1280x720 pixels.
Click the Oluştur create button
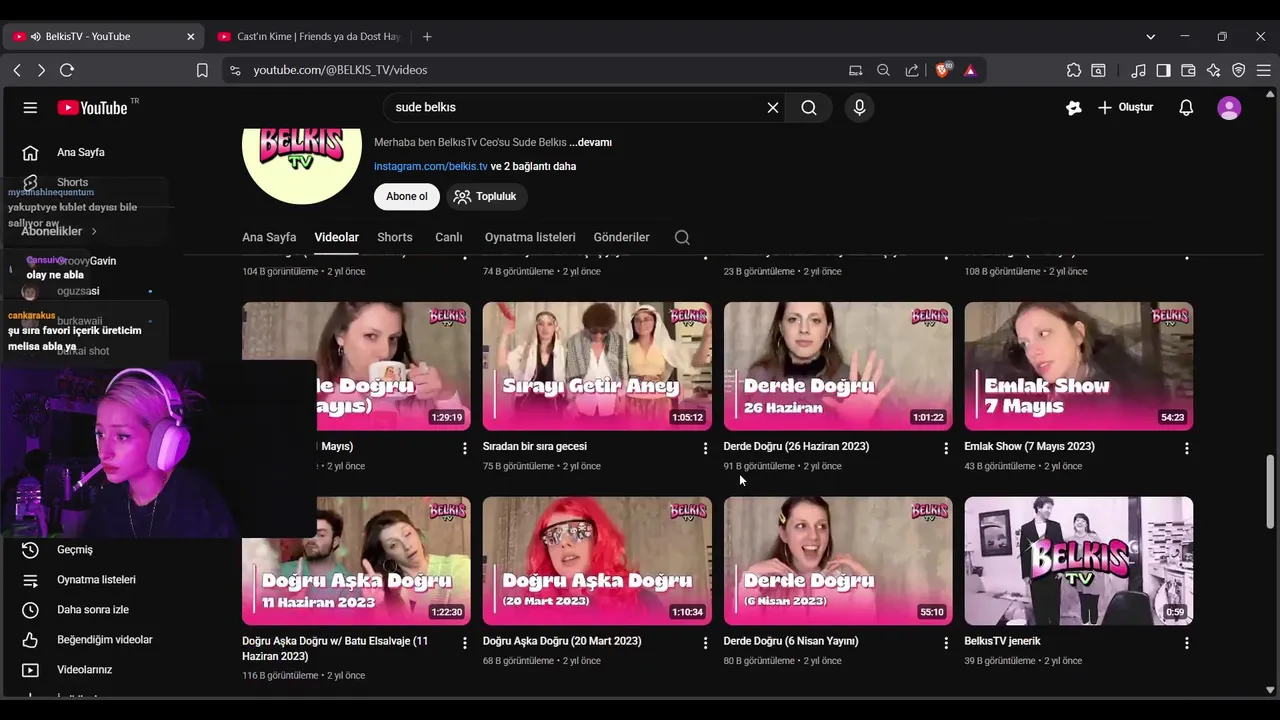[1125, 108]
